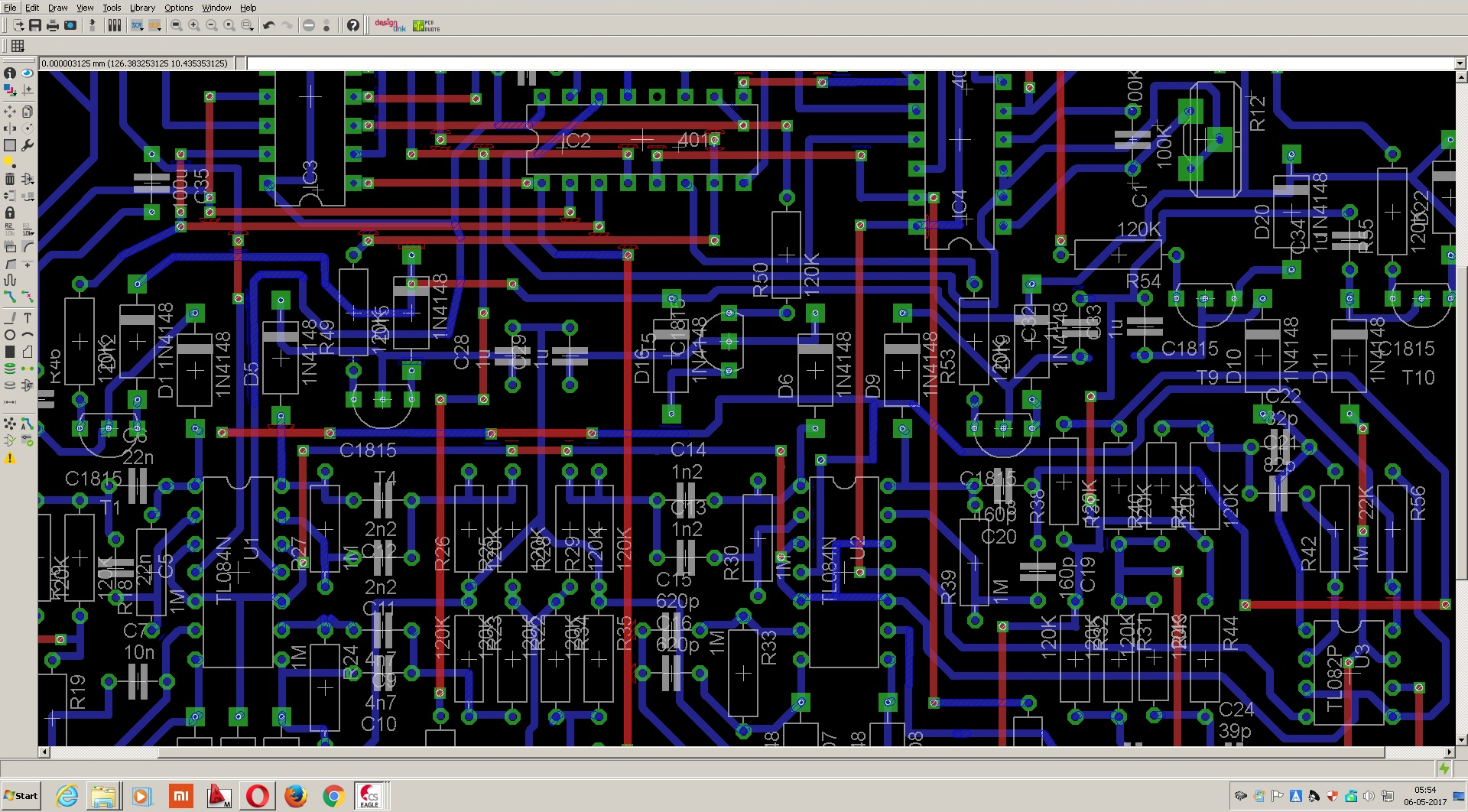Select the Show (eye) tool

tap(28, 73)
